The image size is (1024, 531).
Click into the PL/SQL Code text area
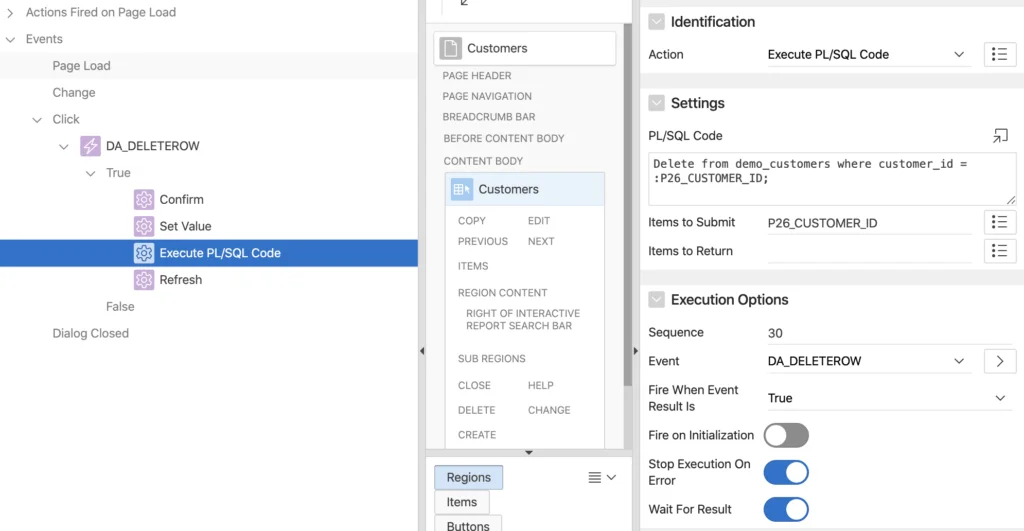tap(832, 179)
